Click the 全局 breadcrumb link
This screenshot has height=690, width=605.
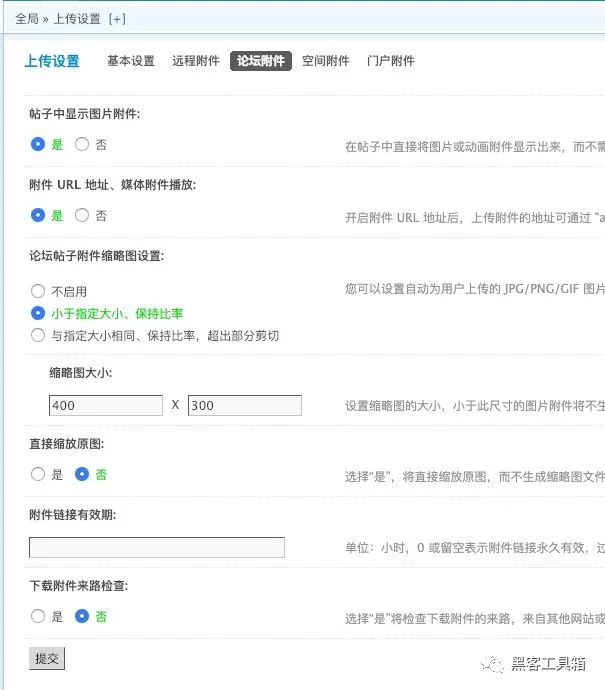click(26, 19)
